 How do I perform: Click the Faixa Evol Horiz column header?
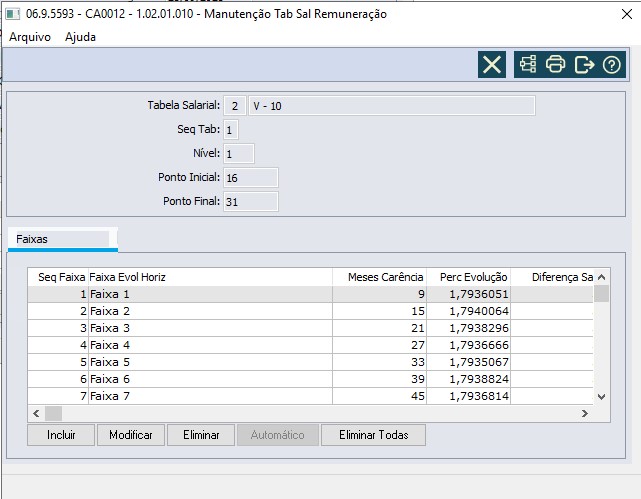coord(210,277)
